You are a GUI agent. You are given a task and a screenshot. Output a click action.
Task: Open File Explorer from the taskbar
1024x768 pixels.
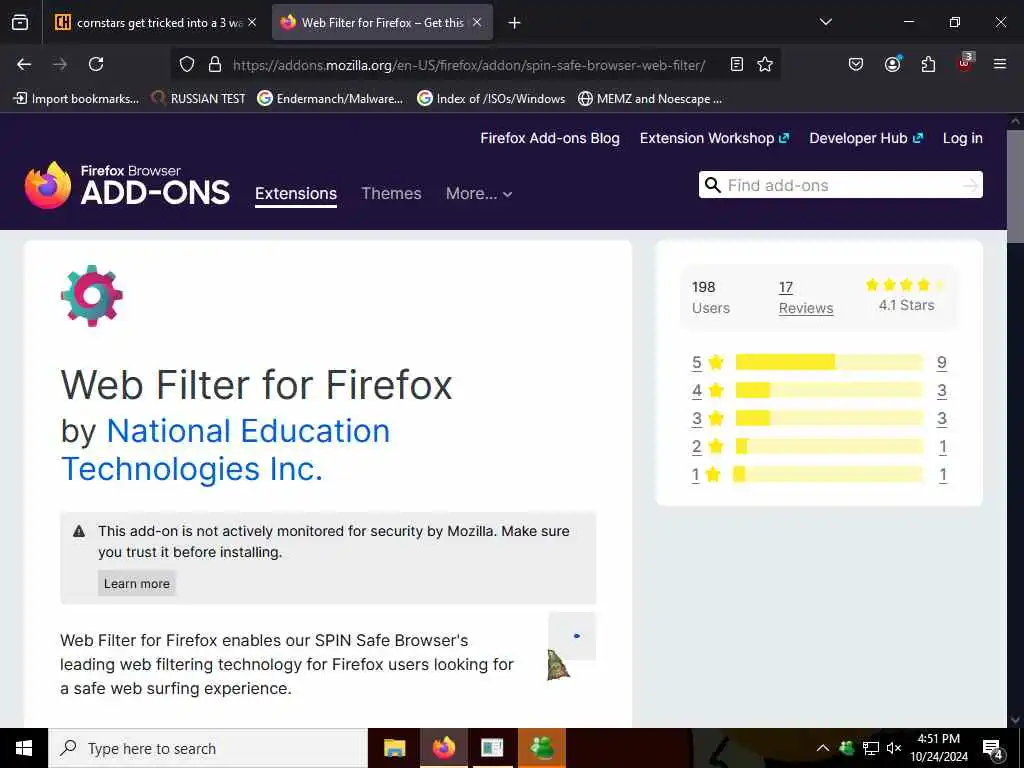tap(394, 748)
